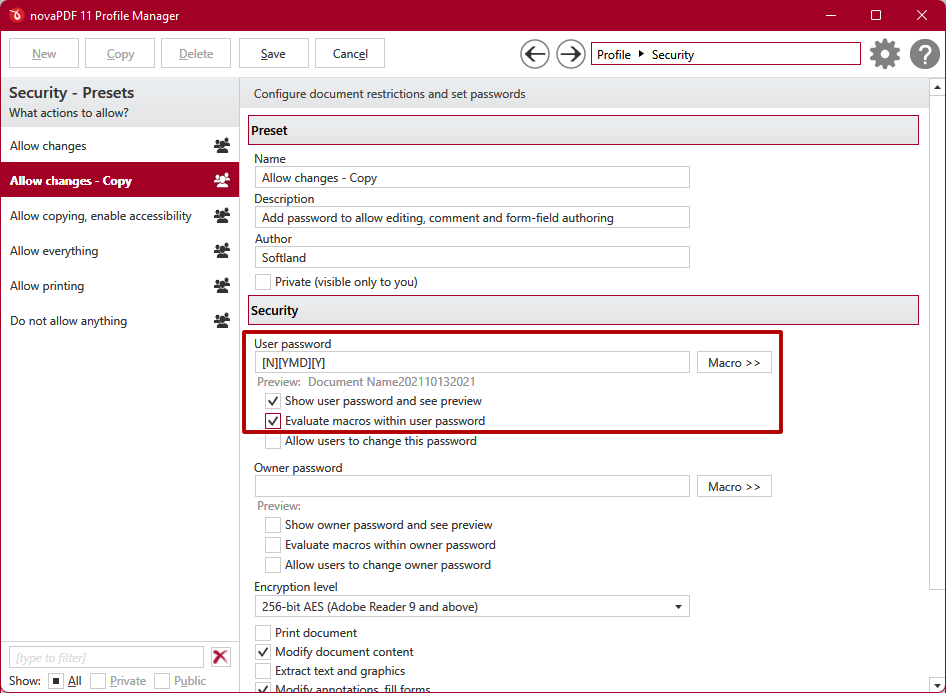Go forward with the right arrow icon
Screen dimensions: 946x693
[x=570, y=54]
